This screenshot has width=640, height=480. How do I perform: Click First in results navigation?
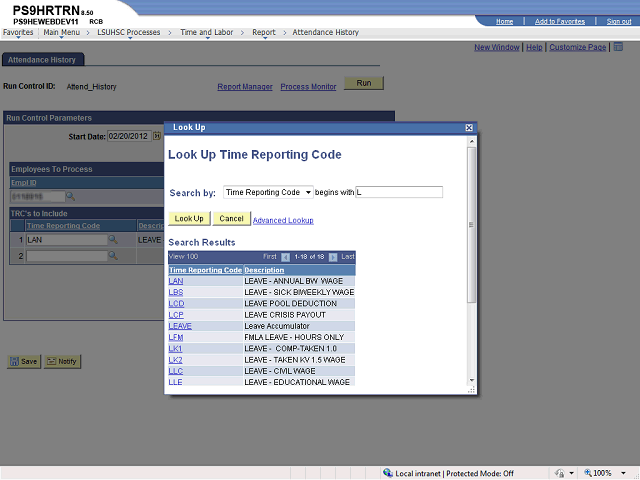(270, 257)
